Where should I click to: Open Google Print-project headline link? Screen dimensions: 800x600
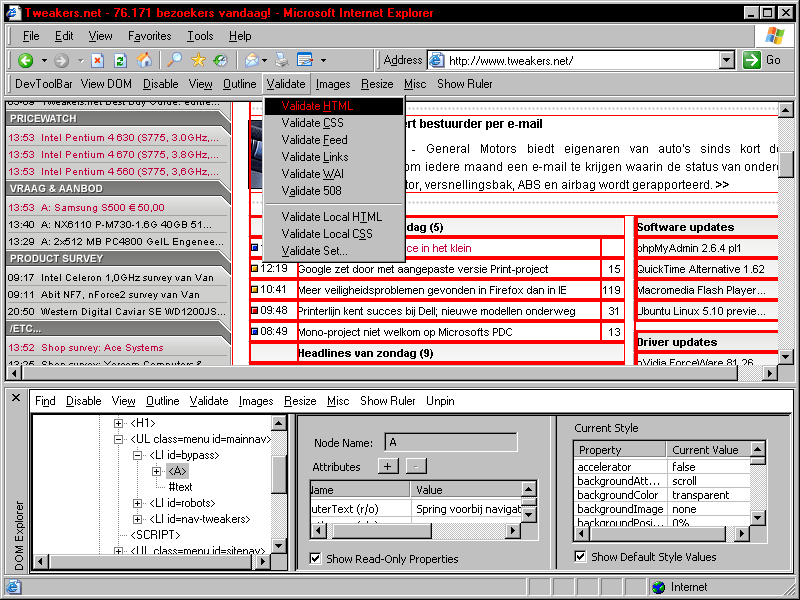(x=423, y=269)
